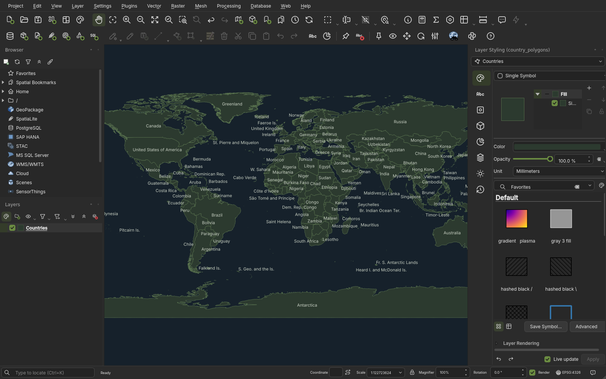The width and height of the screenshot is (606, 379).
Task: Open the Vector menu
Action: click(154, 6)
